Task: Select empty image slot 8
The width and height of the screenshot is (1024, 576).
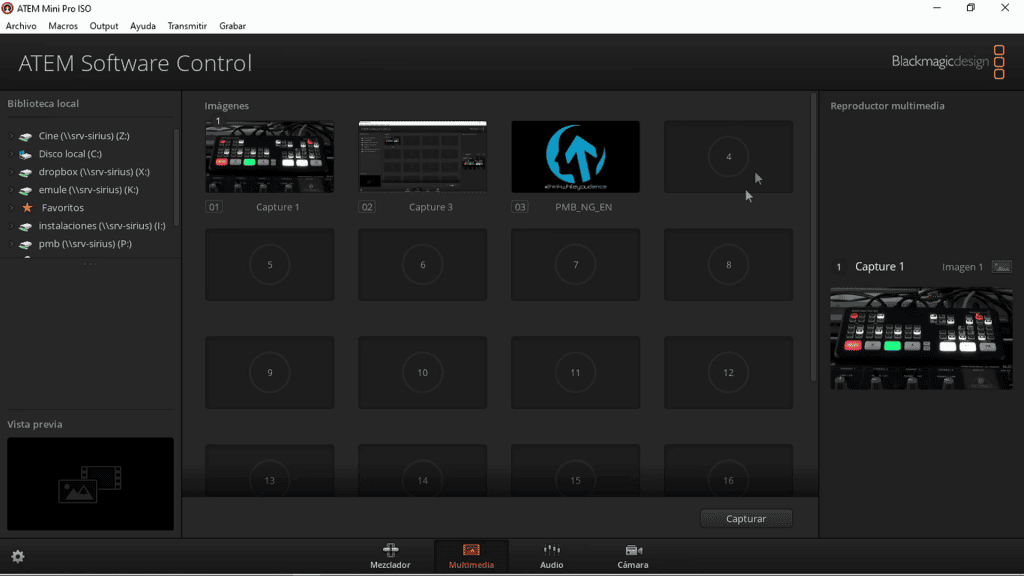Action: click(728, 264)
